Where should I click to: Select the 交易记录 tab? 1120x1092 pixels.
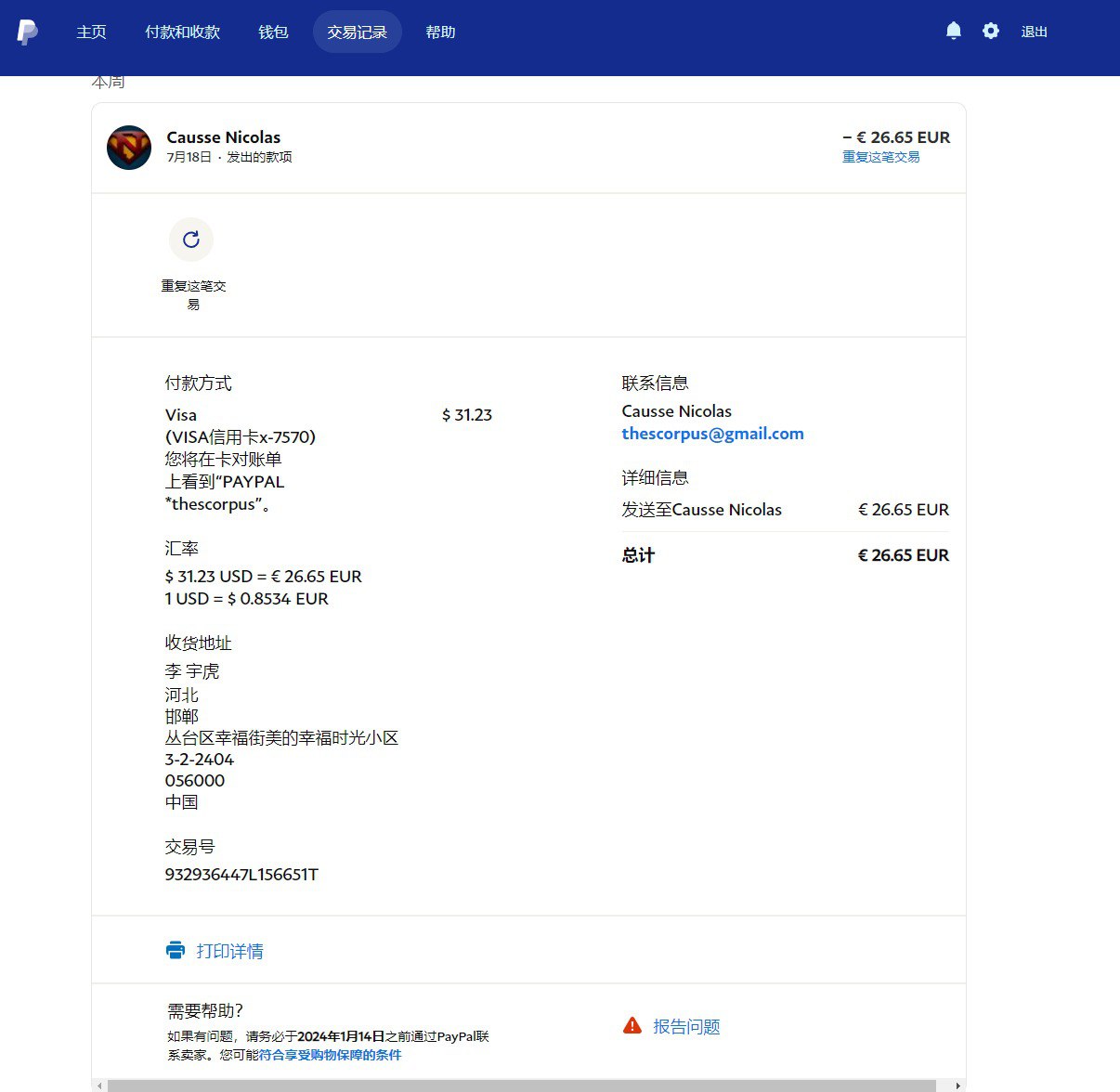coord(357,32)
